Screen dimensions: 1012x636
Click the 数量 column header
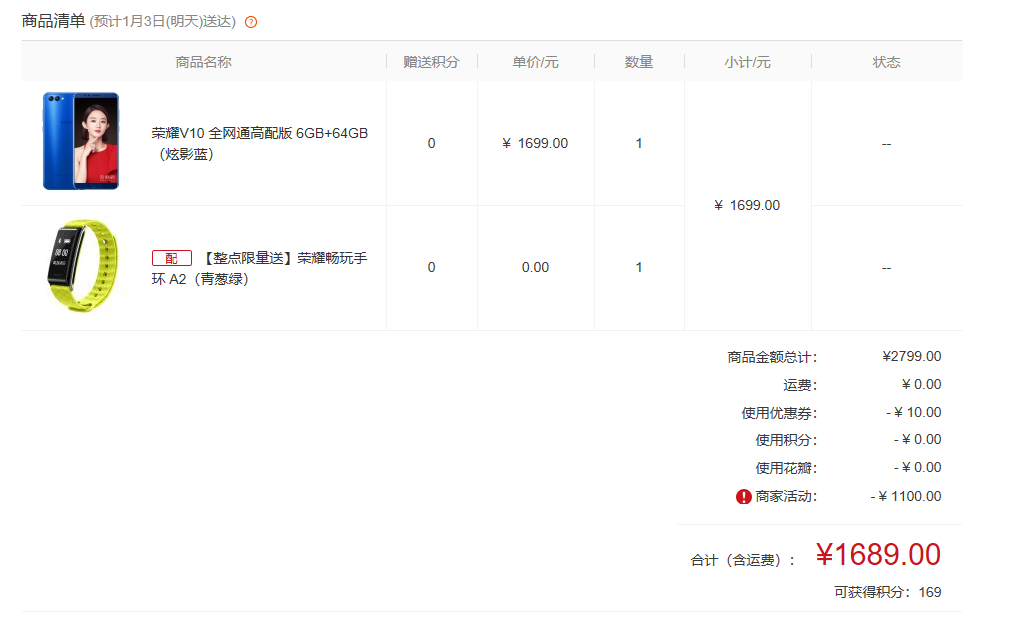(x=638, y=62)
